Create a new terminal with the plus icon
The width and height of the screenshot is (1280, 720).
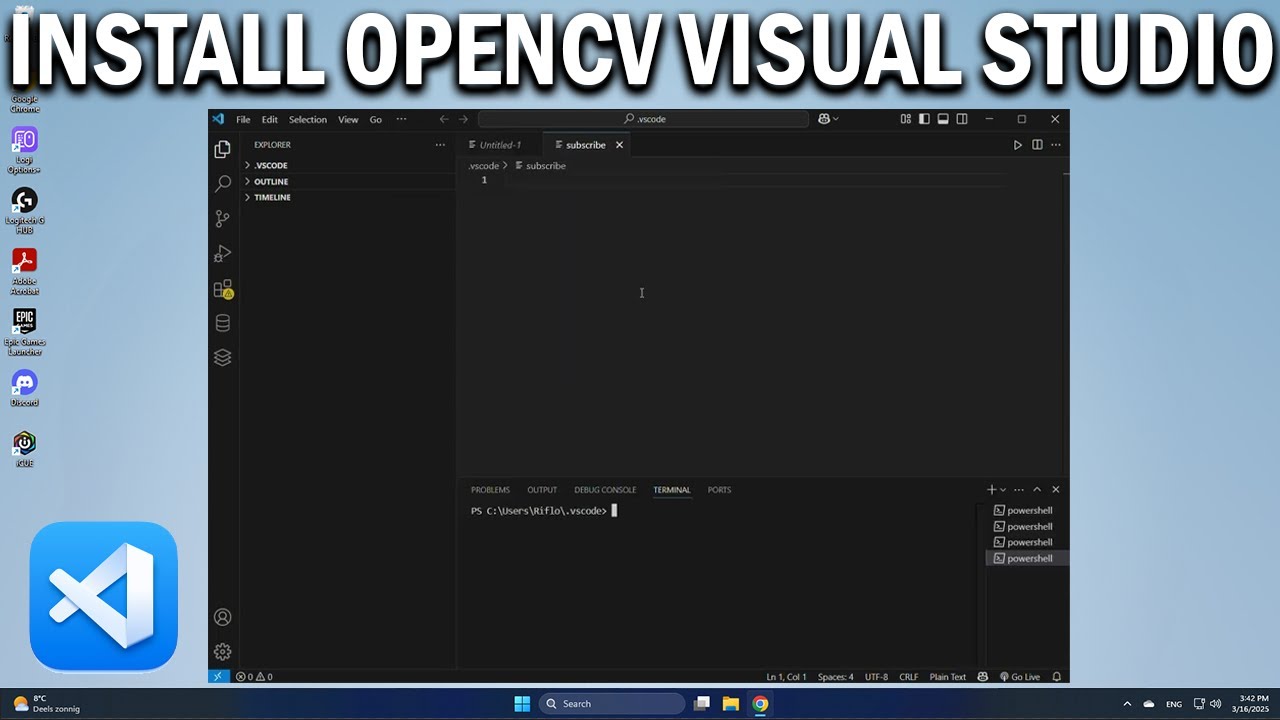992,490
